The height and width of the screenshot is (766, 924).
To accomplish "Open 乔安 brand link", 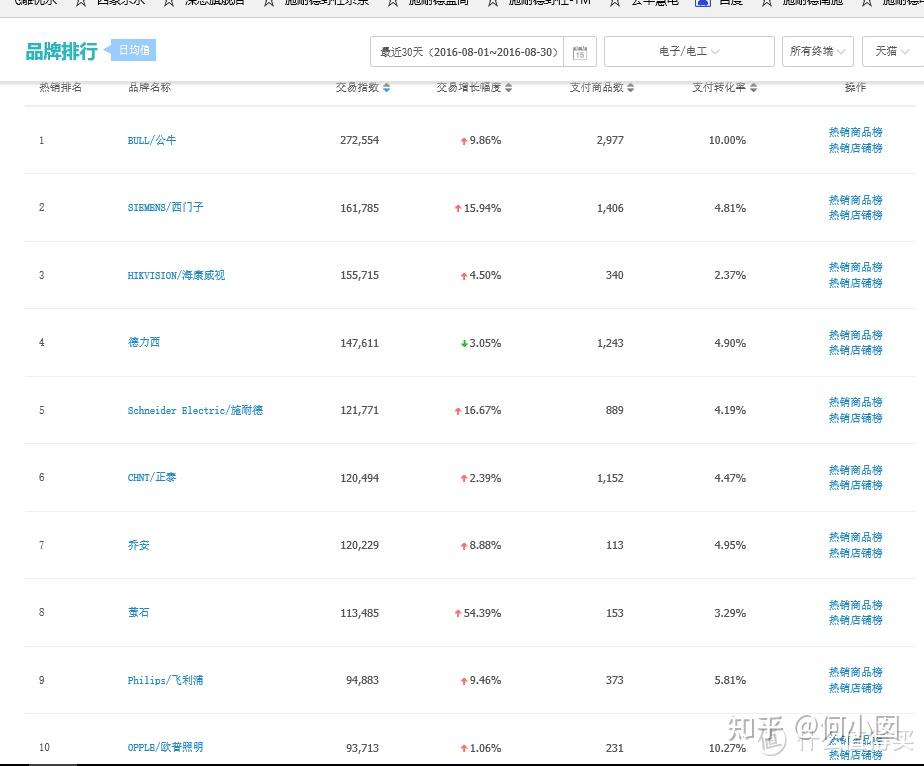I will 138,545.
